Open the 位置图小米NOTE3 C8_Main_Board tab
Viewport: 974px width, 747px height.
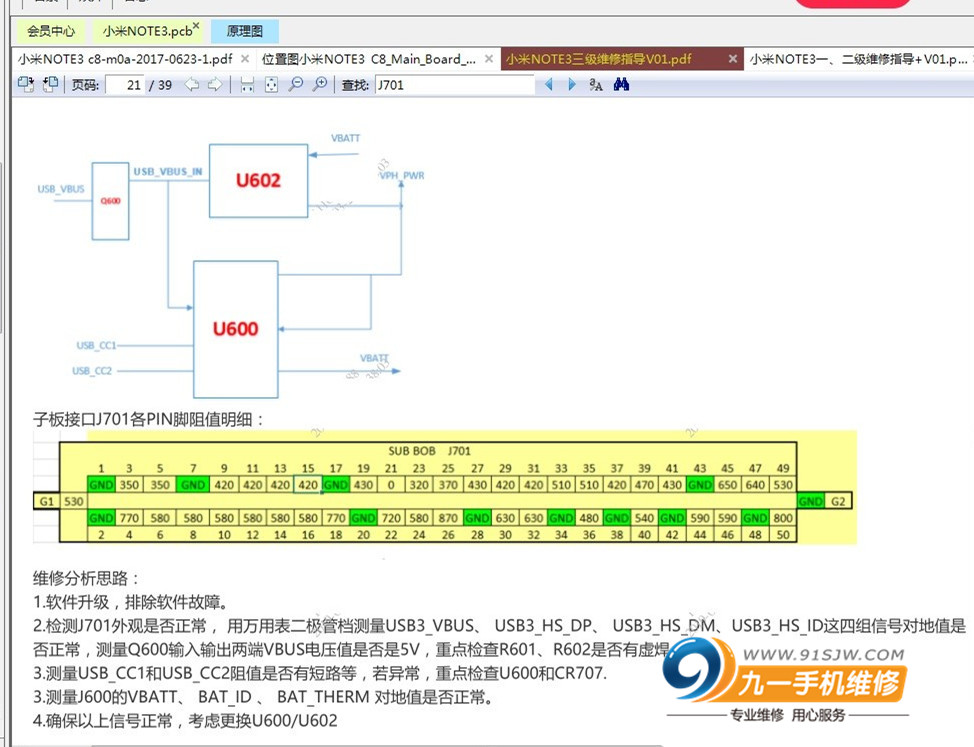(369, 59)
